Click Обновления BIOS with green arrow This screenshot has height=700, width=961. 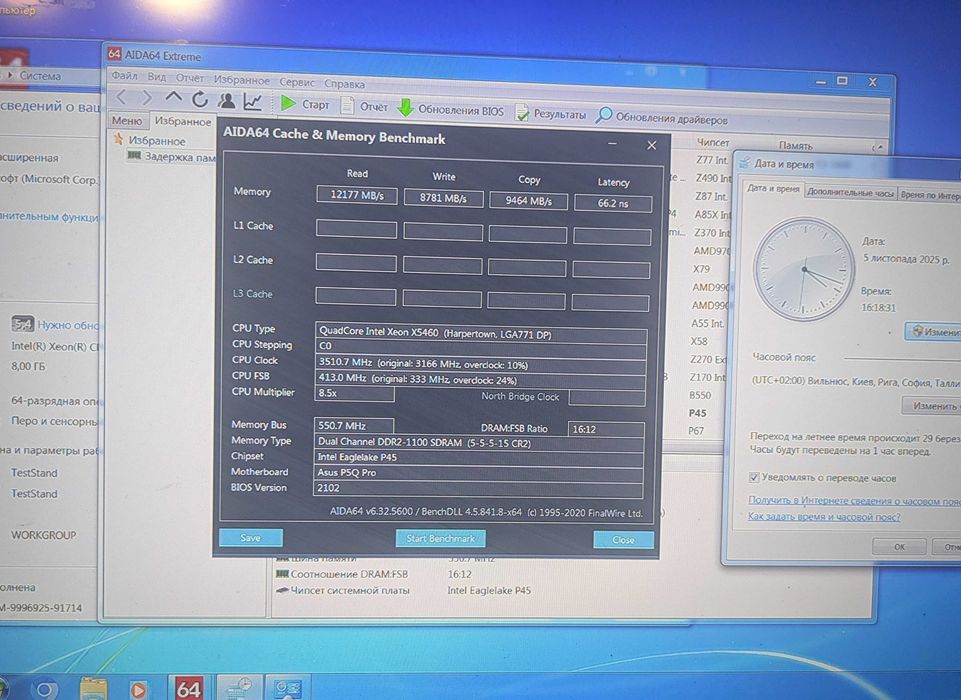pos(450,110)
